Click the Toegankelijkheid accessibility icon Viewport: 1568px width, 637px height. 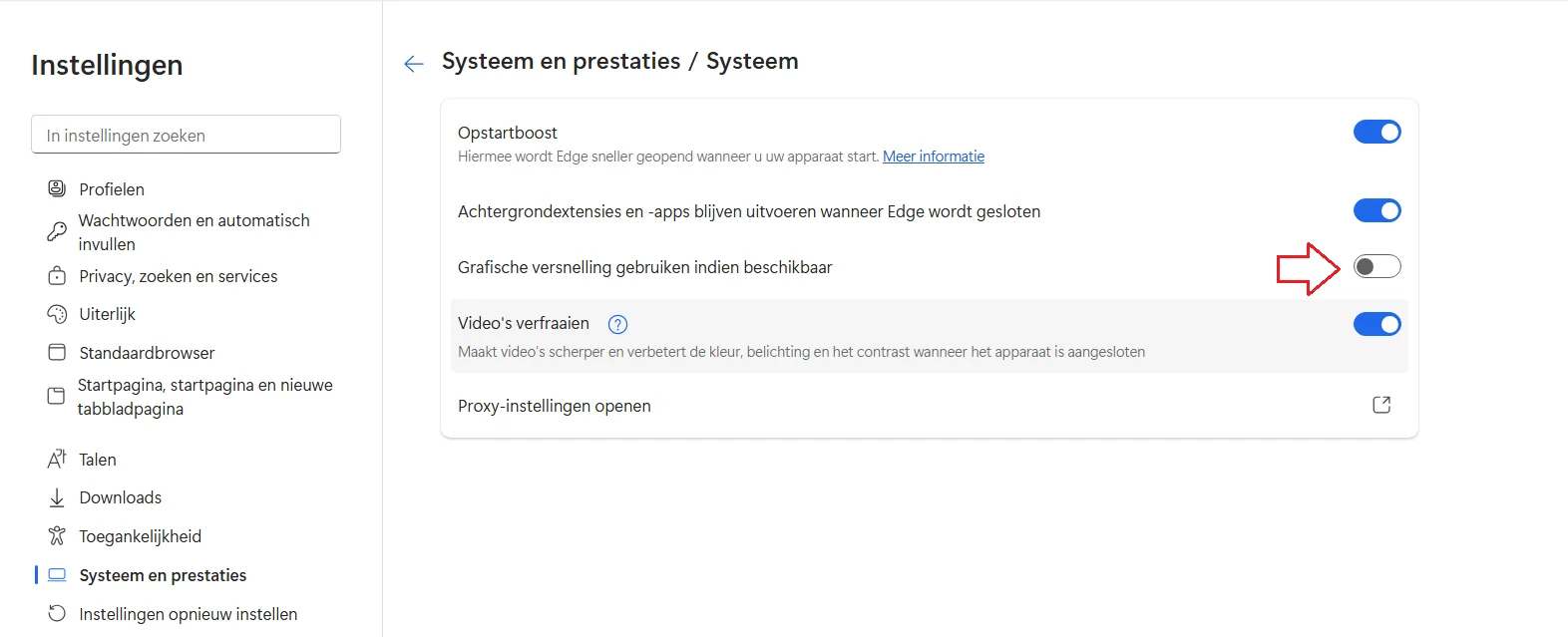pyautogui.click(x=57, y=536)
